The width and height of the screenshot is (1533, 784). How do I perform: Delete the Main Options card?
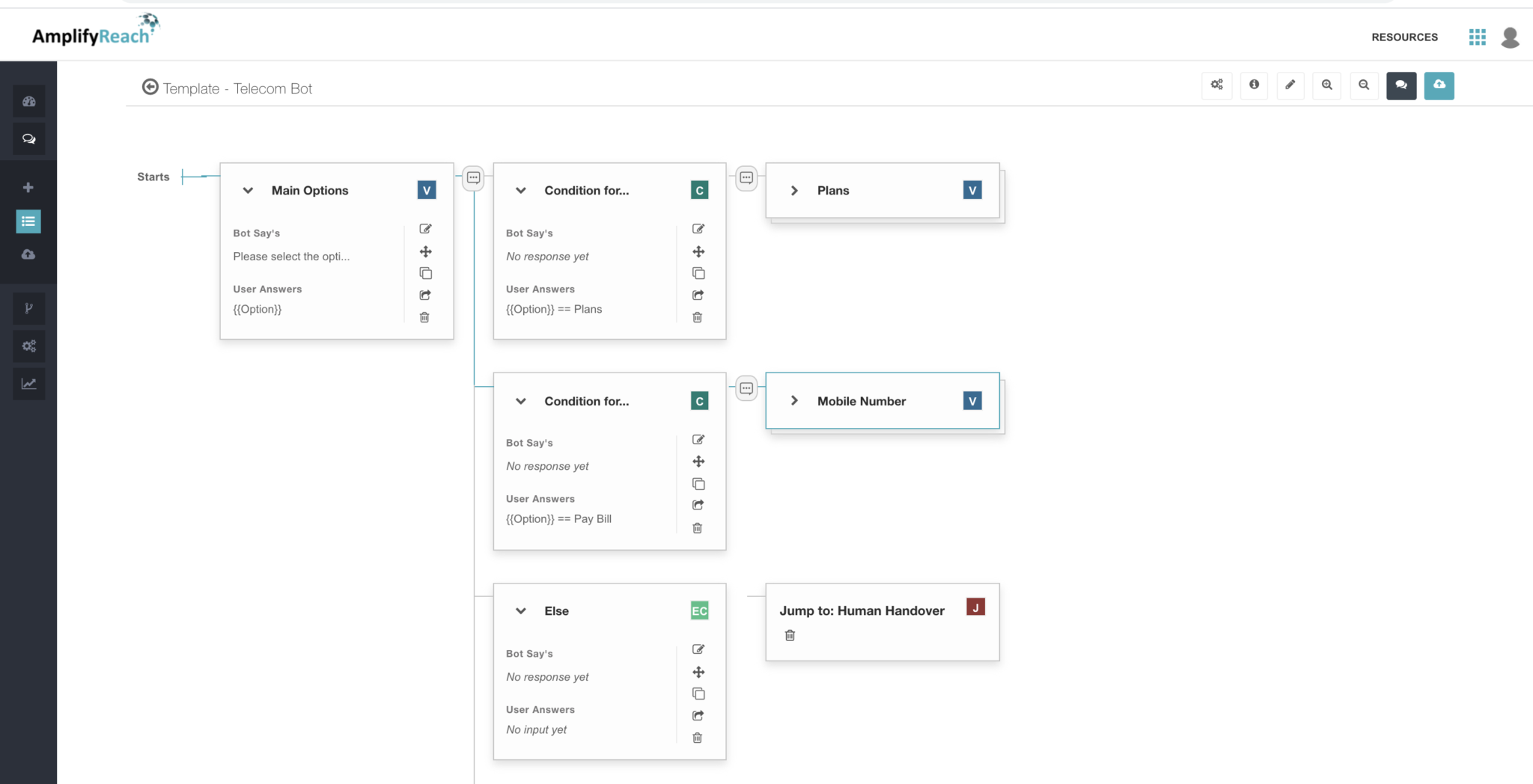[x=424, y=317]
